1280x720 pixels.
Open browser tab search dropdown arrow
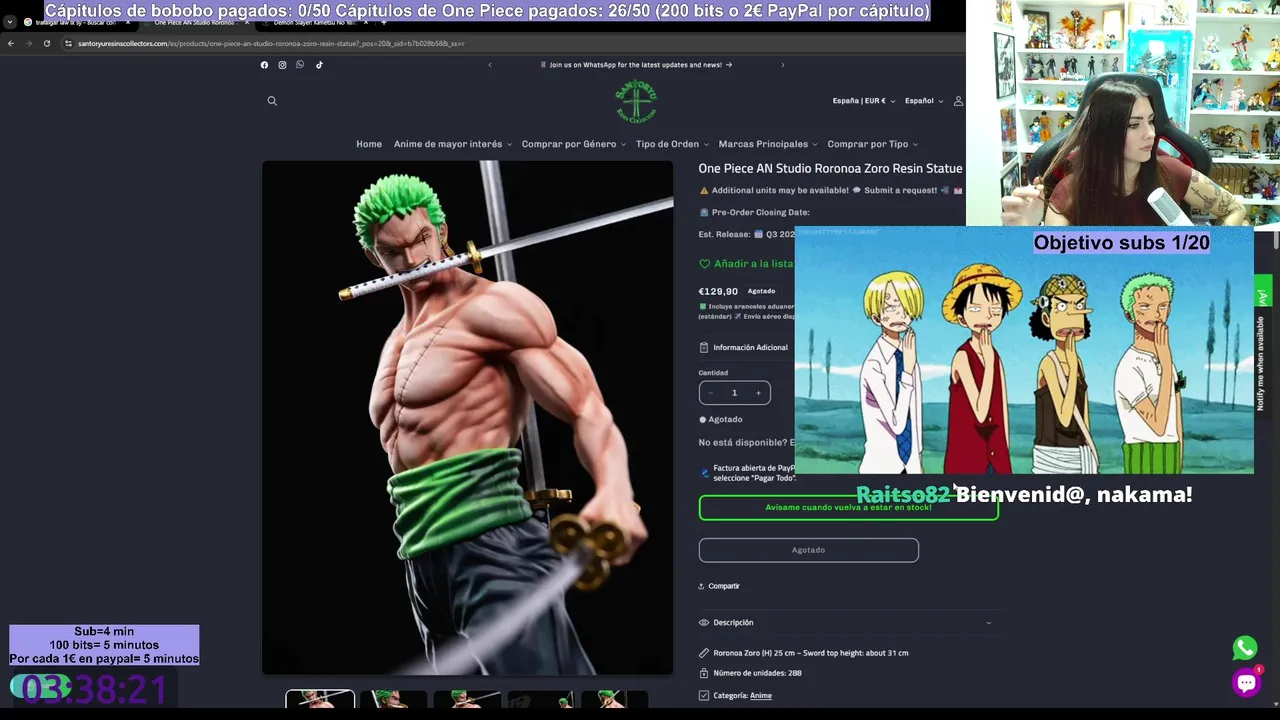click(x=10, y=21)
